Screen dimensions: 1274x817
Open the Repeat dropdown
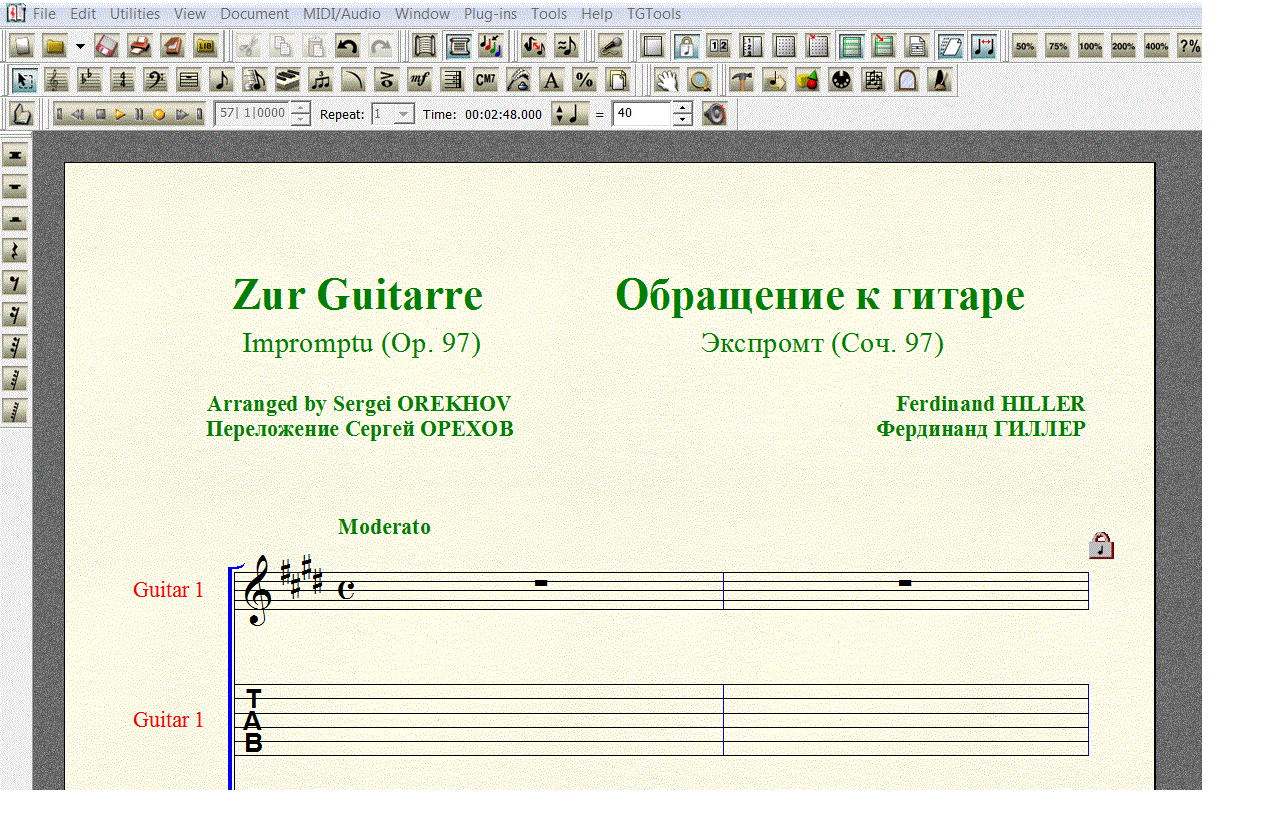click(403, 114)
